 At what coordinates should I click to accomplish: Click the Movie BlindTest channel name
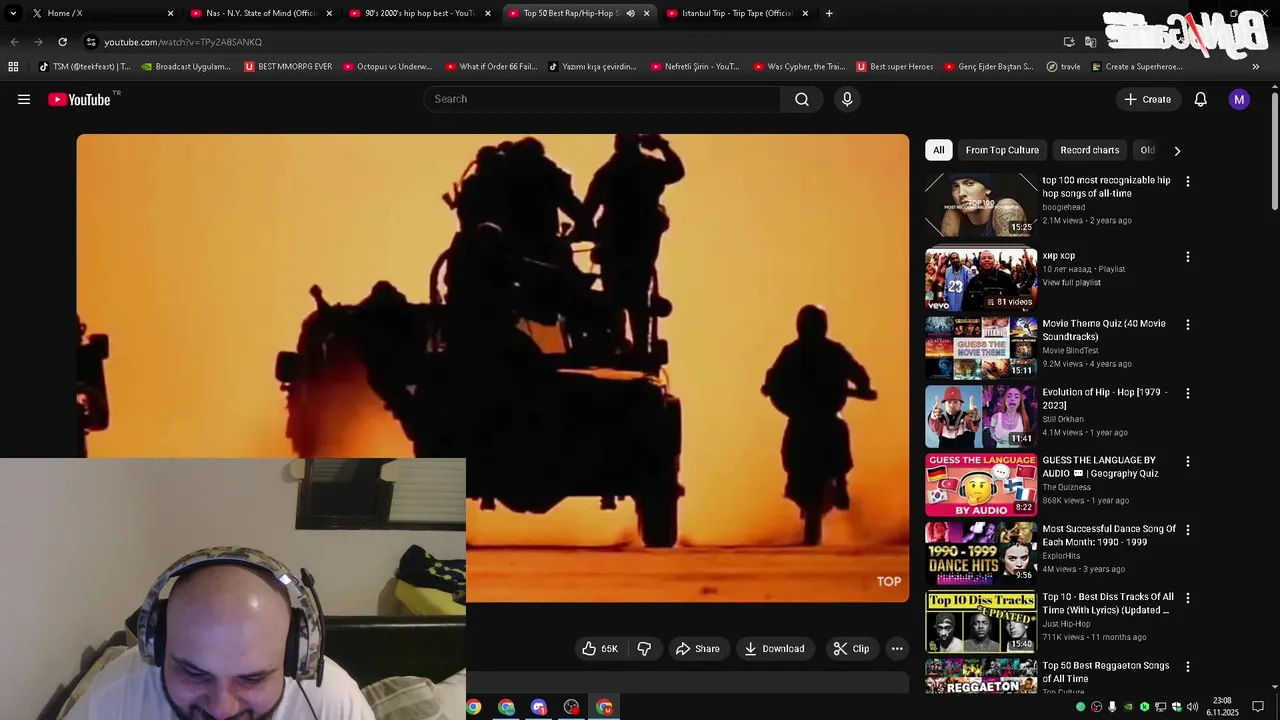click(1070, 351)
